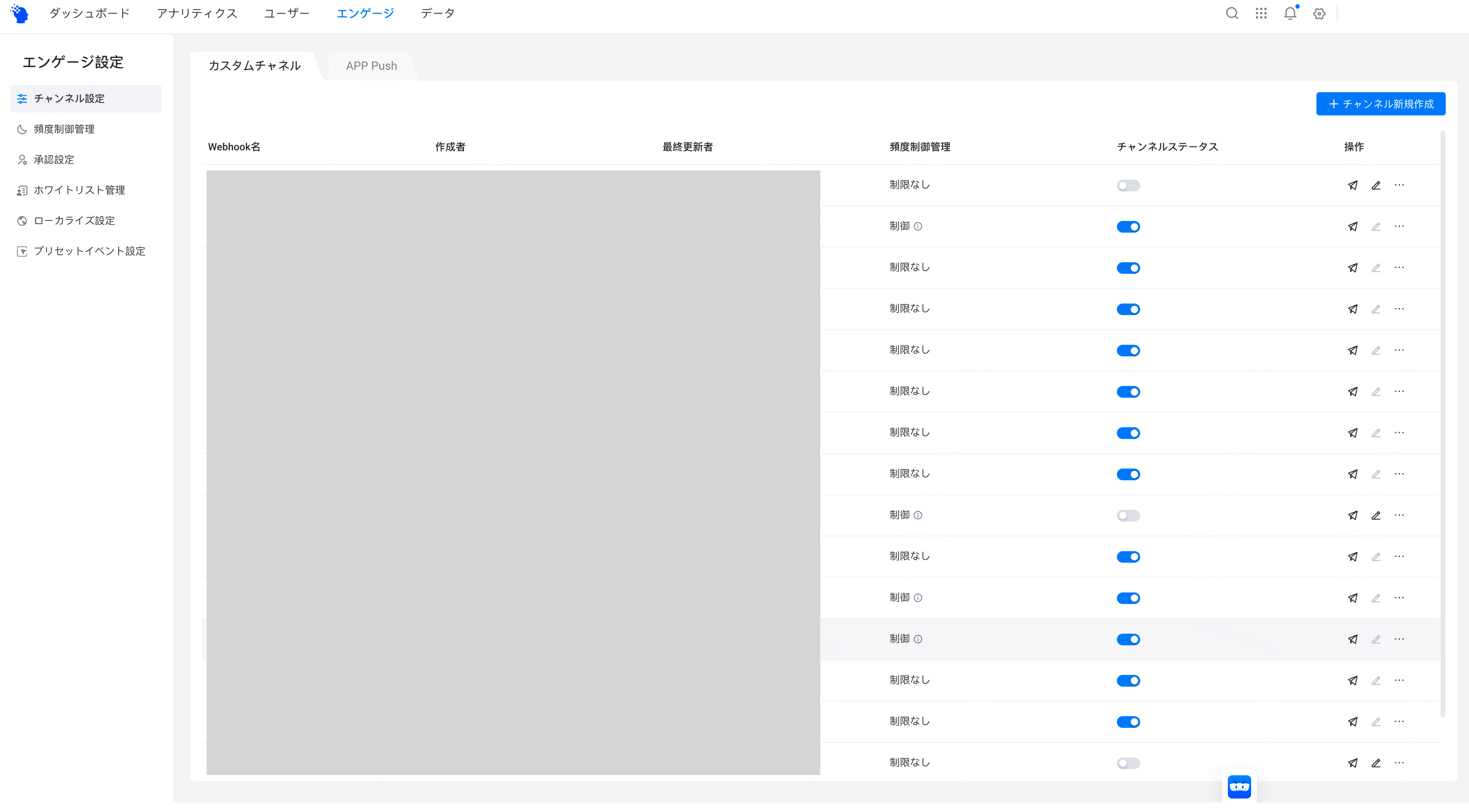The width and height of the screenshot is (1469, 812).
Task: Open the データ navigation item
Action: coord(437,13)
